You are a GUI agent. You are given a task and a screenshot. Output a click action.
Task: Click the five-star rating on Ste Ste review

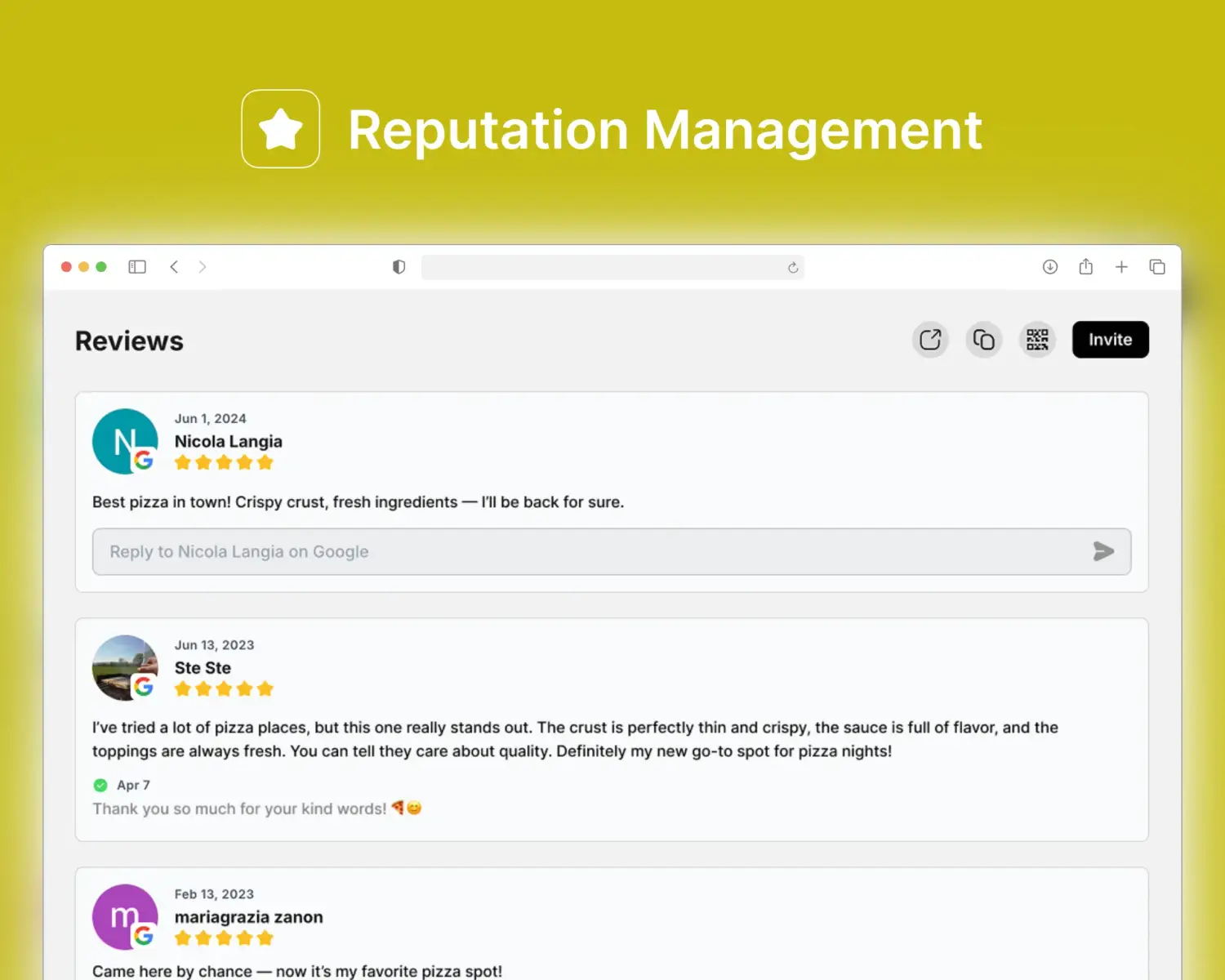tap(224, 689)
